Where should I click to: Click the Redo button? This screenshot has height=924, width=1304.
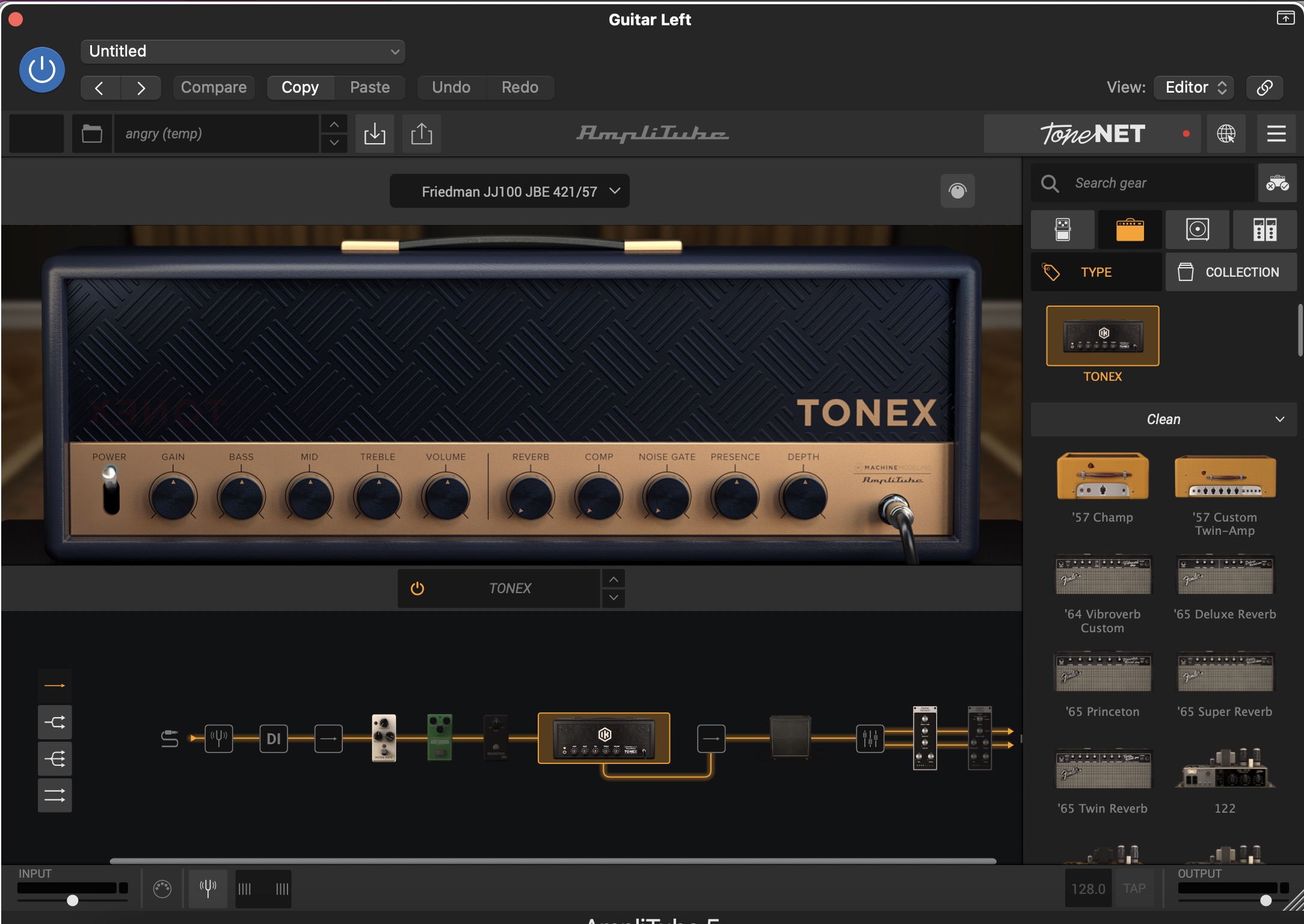click(x=520, y=88)
